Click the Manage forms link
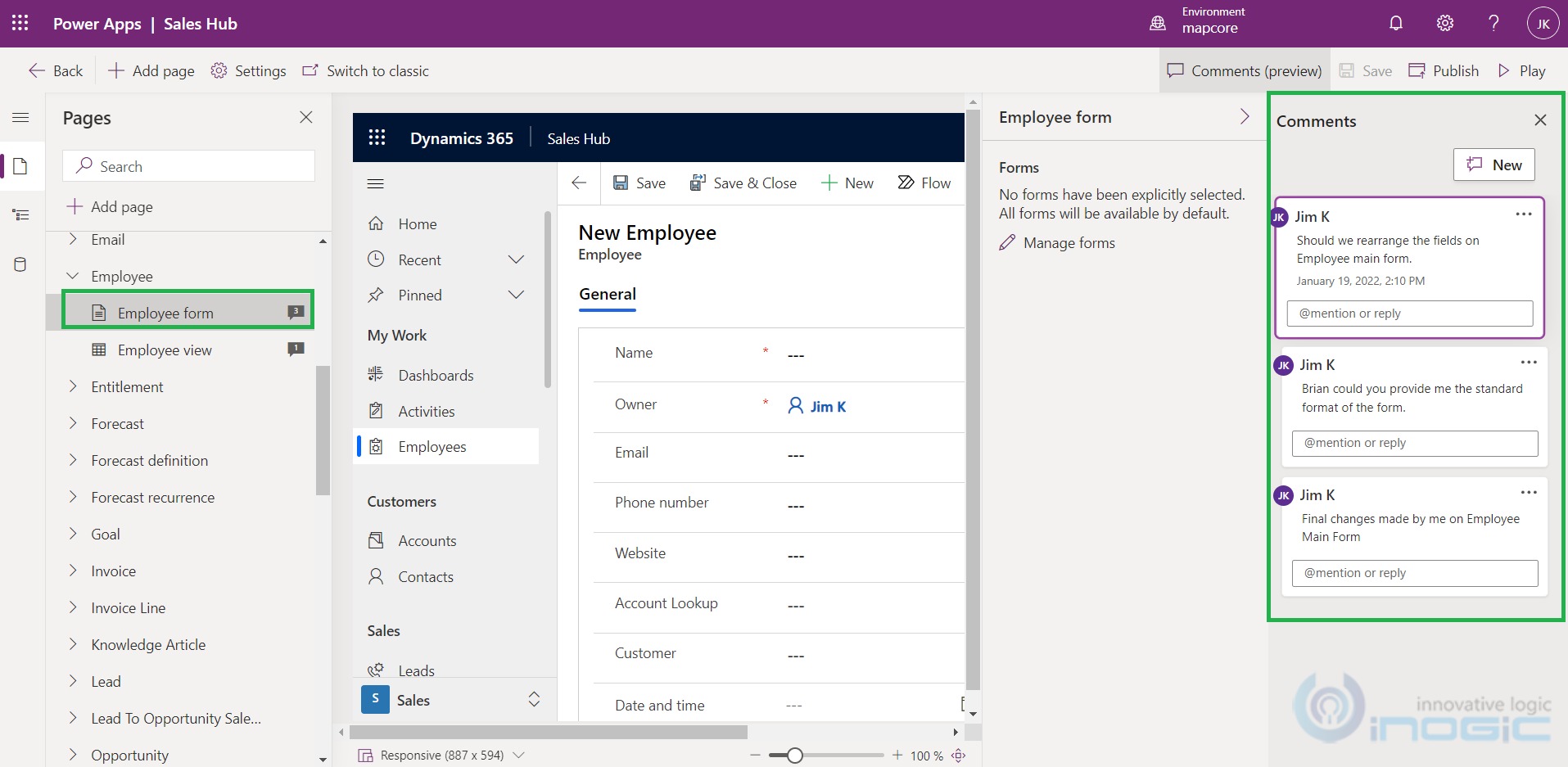 coord(1069,243)
